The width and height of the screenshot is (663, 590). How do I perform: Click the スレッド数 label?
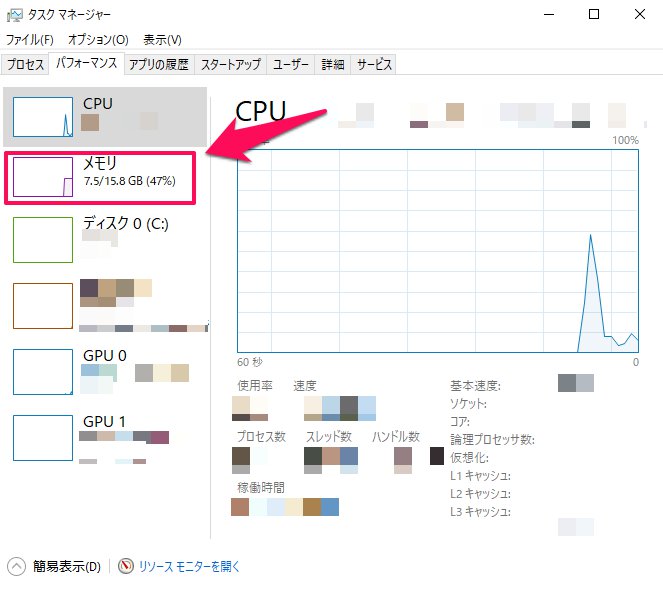click(x=329, y=436)
